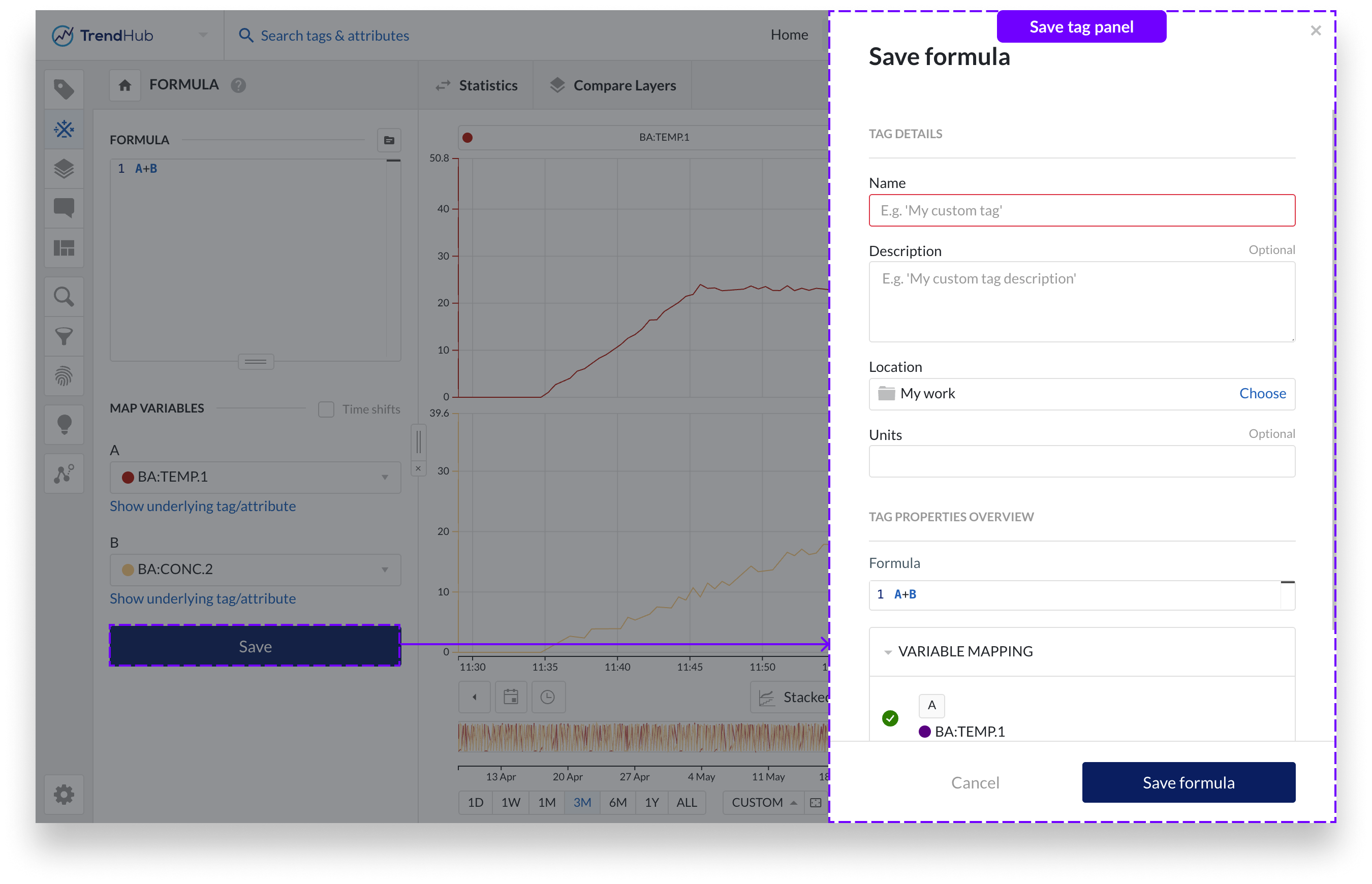Enable the Time shifts checkbox

[326, 409]
